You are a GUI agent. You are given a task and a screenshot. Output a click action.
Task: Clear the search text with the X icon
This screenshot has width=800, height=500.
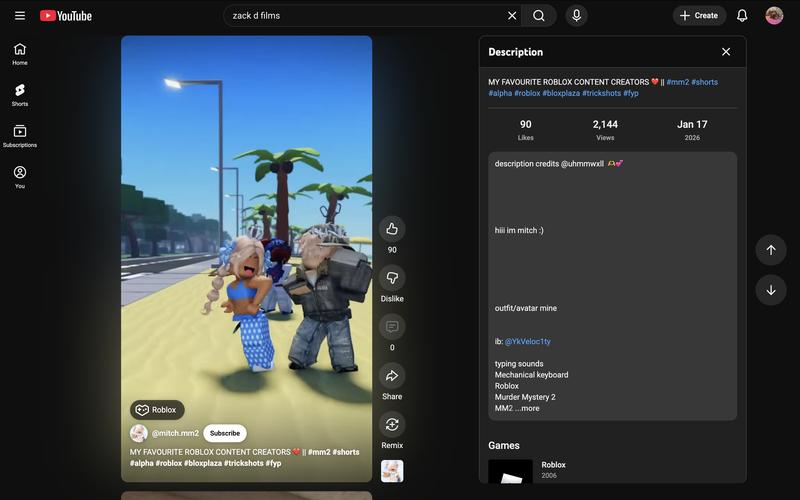[512, 16]
